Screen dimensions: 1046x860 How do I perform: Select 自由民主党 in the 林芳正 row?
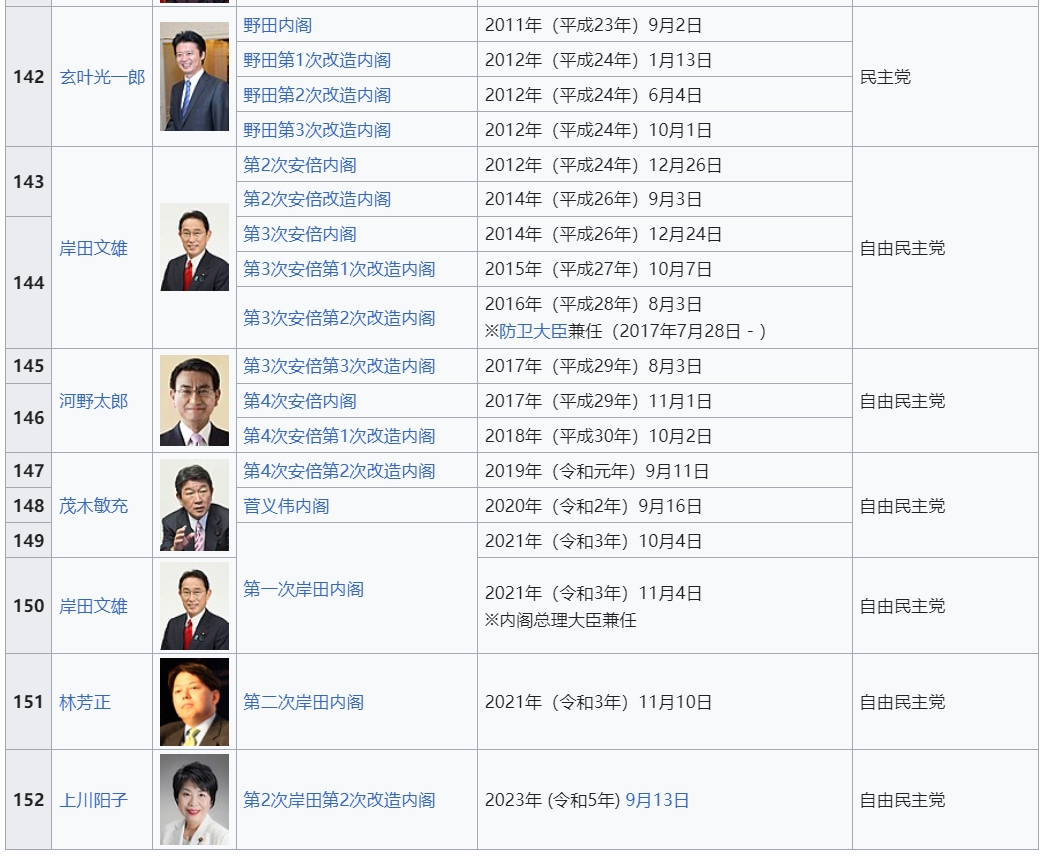pyautogui.click(x=903, y=702)
